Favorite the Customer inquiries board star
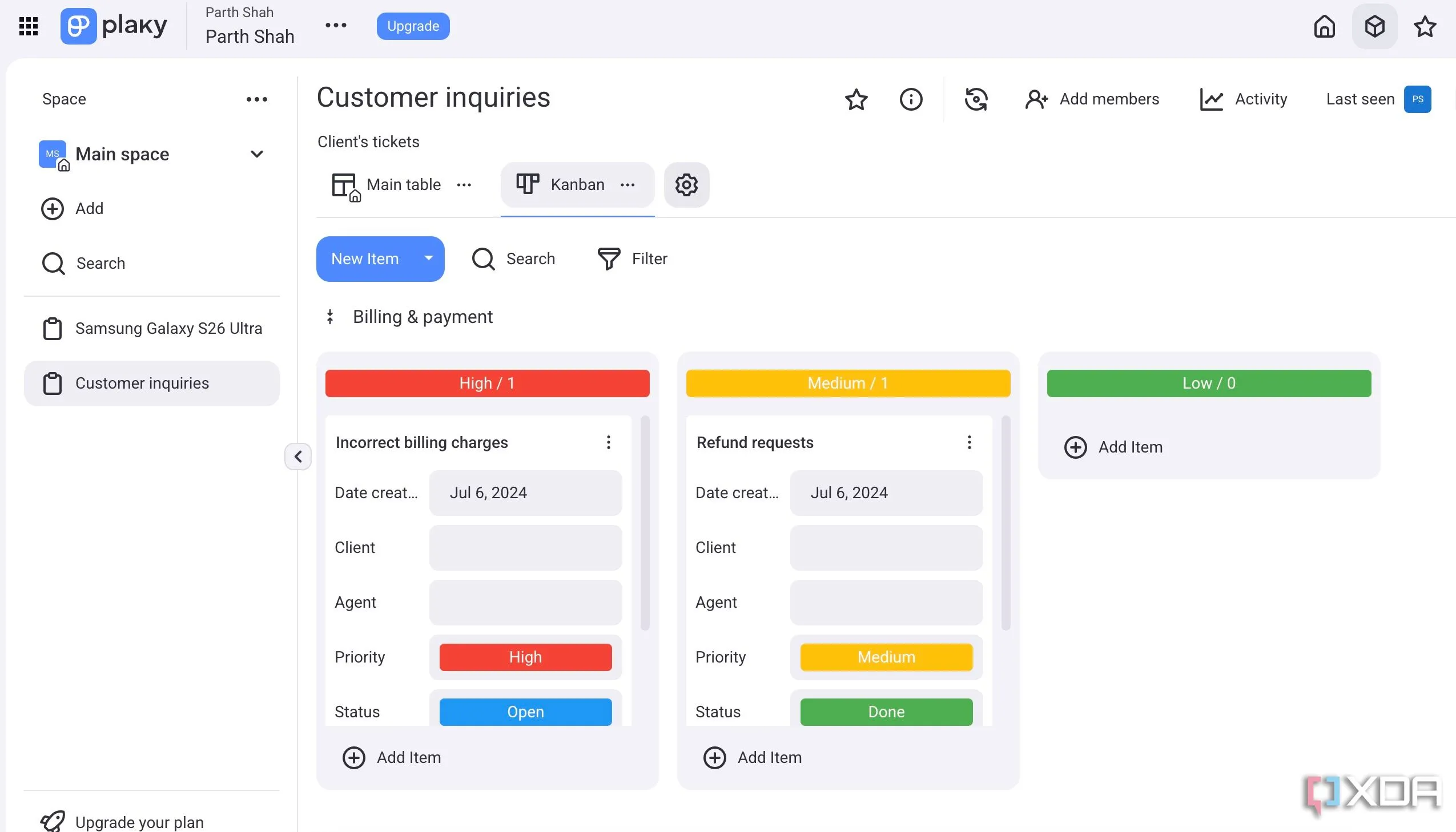 pyautogui.click(x=856, y=99)
